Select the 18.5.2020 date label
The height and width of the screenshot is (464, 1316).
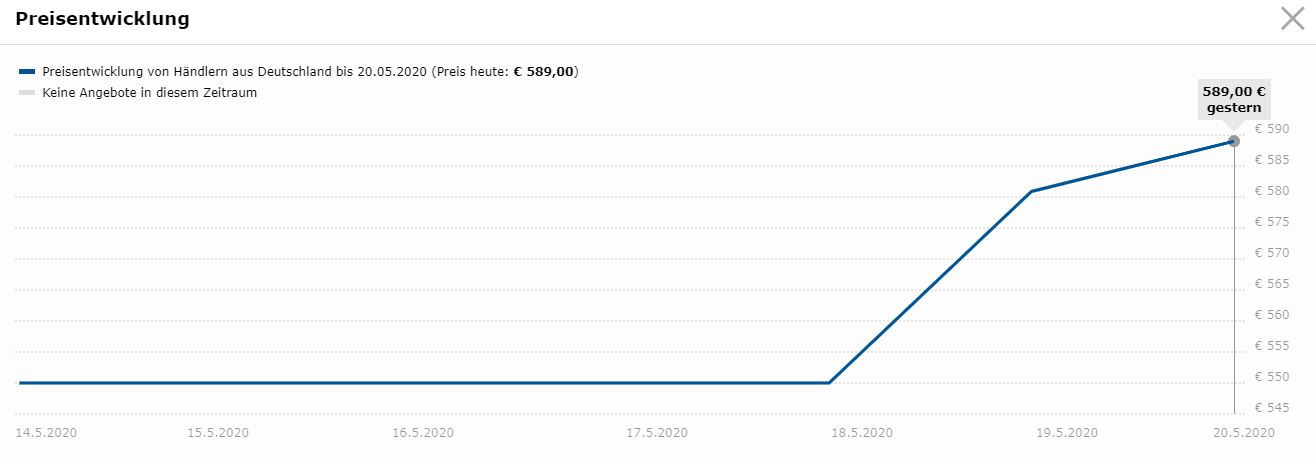[x=862, y=433]
